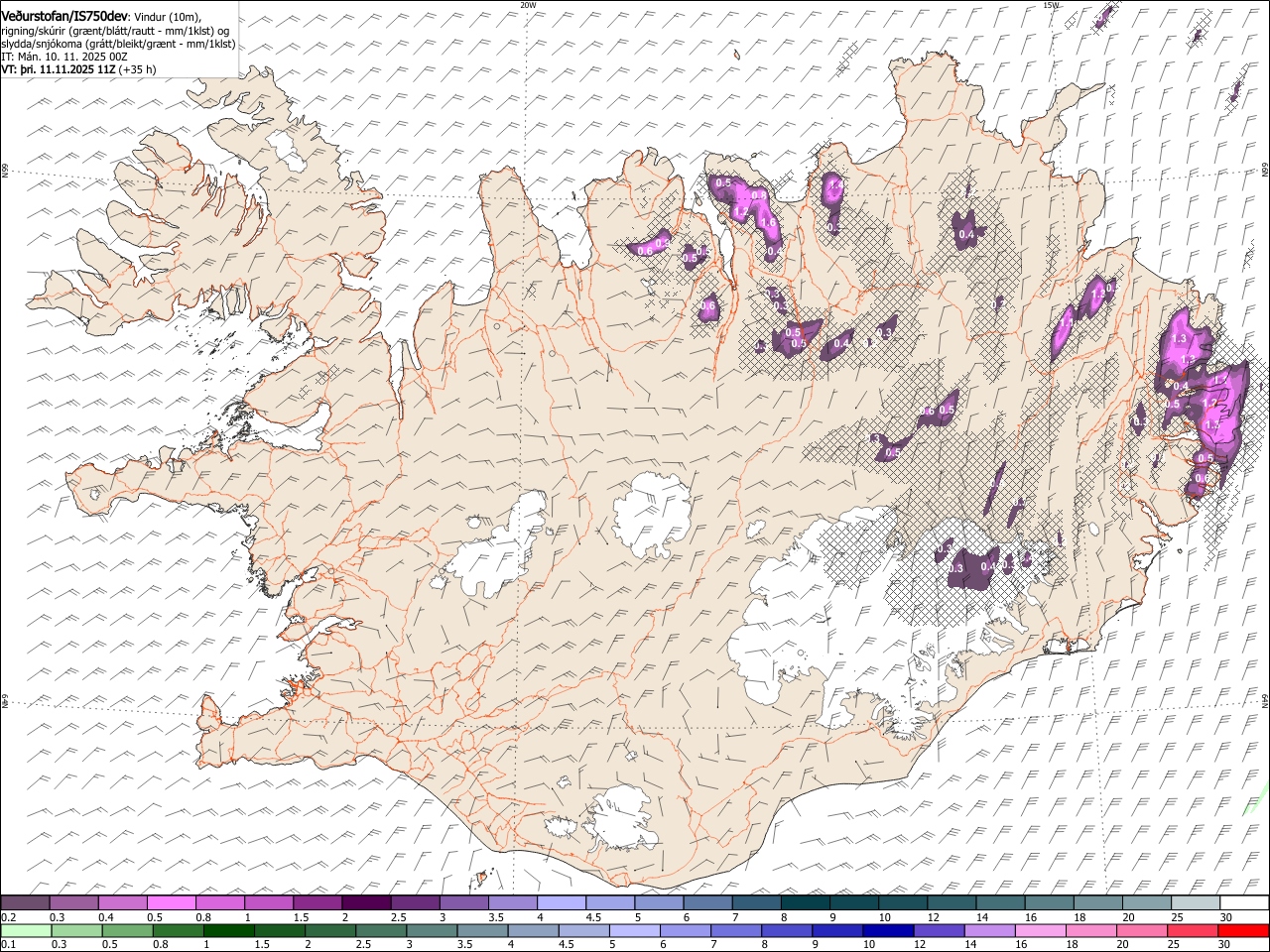The width and height of the screenshot is (1270, 952).
Task: Pick the bottom legend swatch between 0.5 and 0.8
Action: pyautogui.click(x=127, y=930)
